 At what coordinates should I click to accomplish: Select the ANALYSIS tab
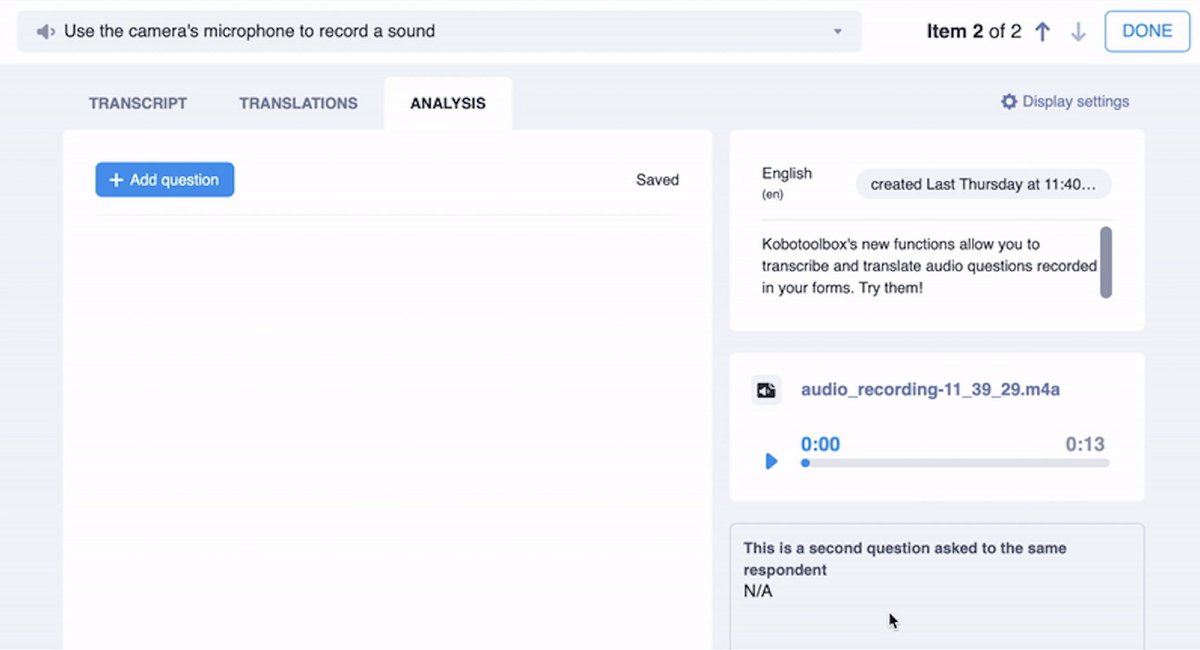pos(447,103)
